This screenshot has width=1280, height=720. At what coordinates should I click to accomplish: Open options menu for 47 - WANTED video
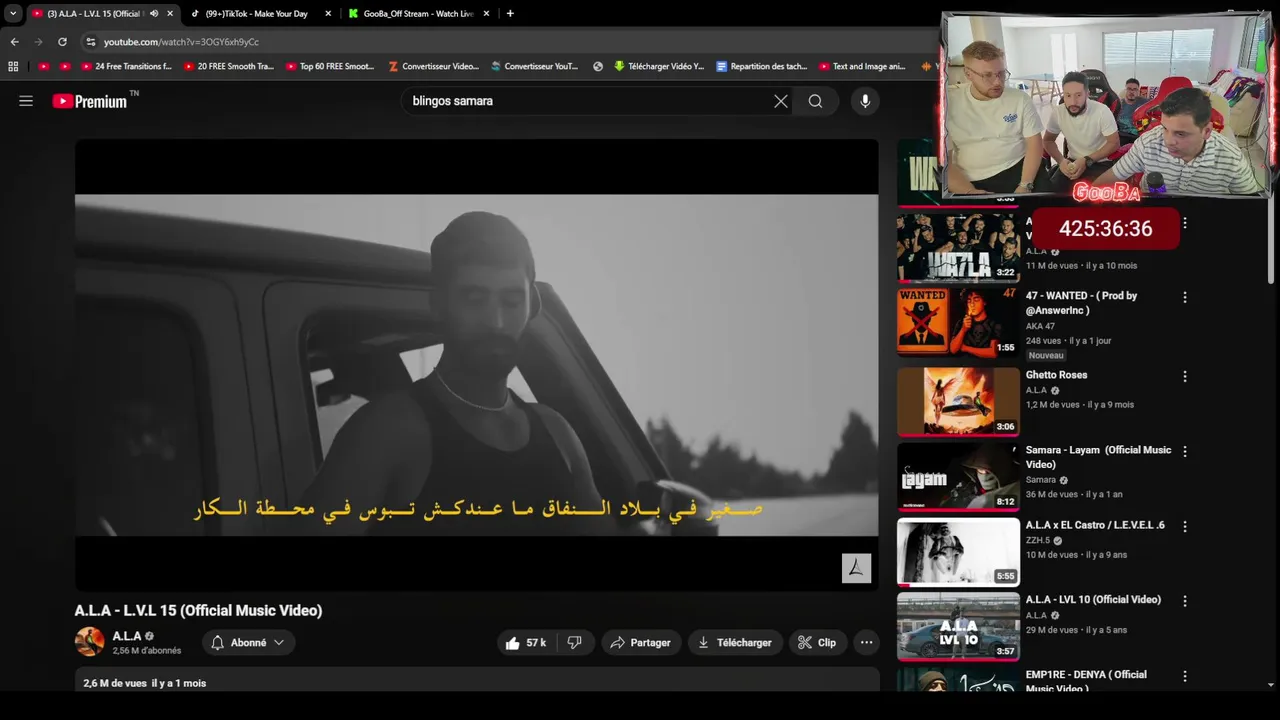[1185, 297]
